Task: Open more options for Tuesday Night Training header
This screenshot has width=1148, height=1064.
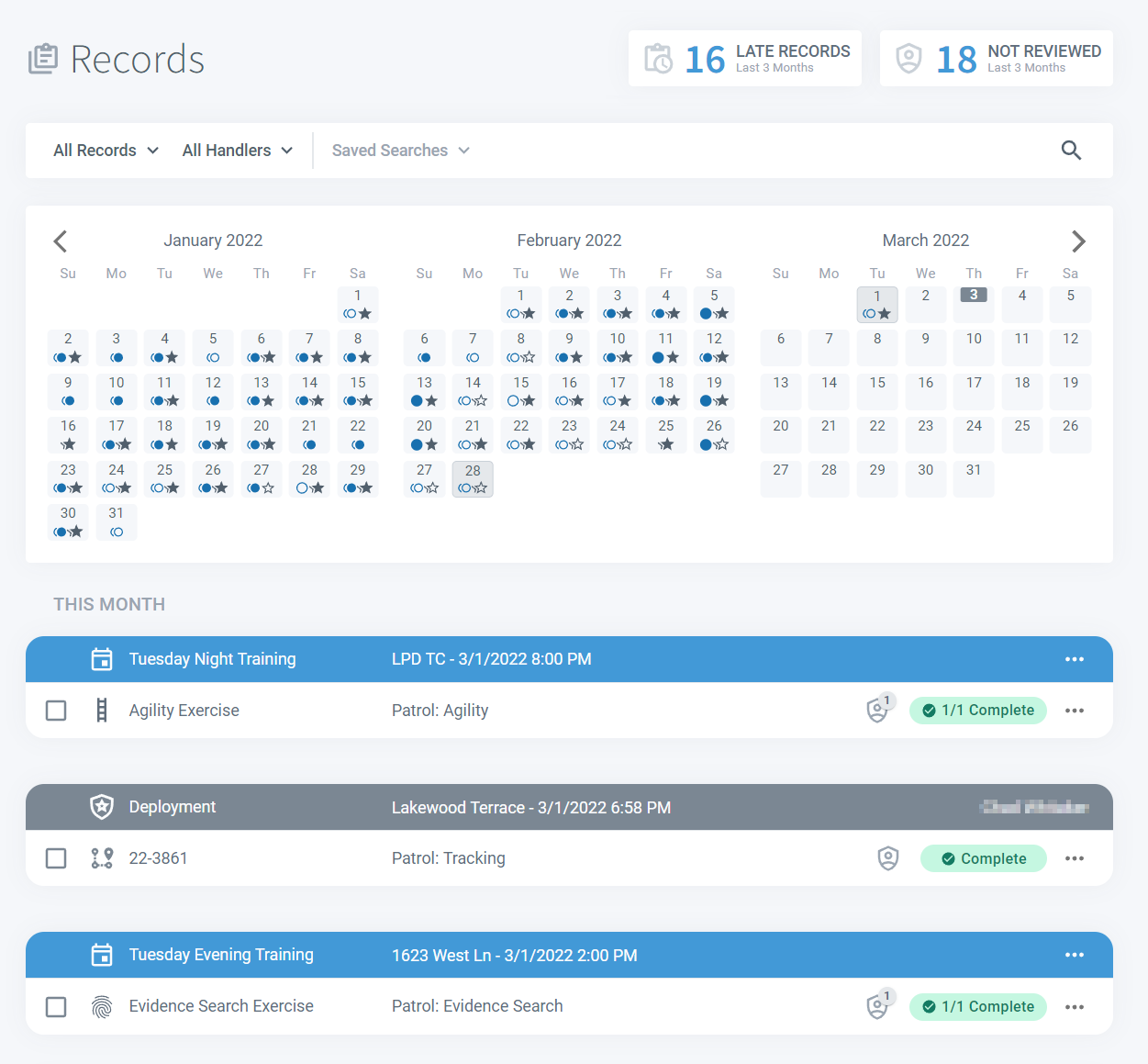Action: point(1075,659)
